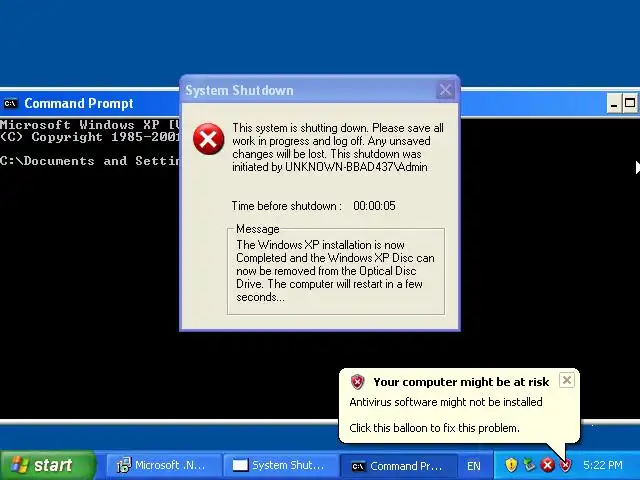Click the System Shutdown title bar

(320, 90)
